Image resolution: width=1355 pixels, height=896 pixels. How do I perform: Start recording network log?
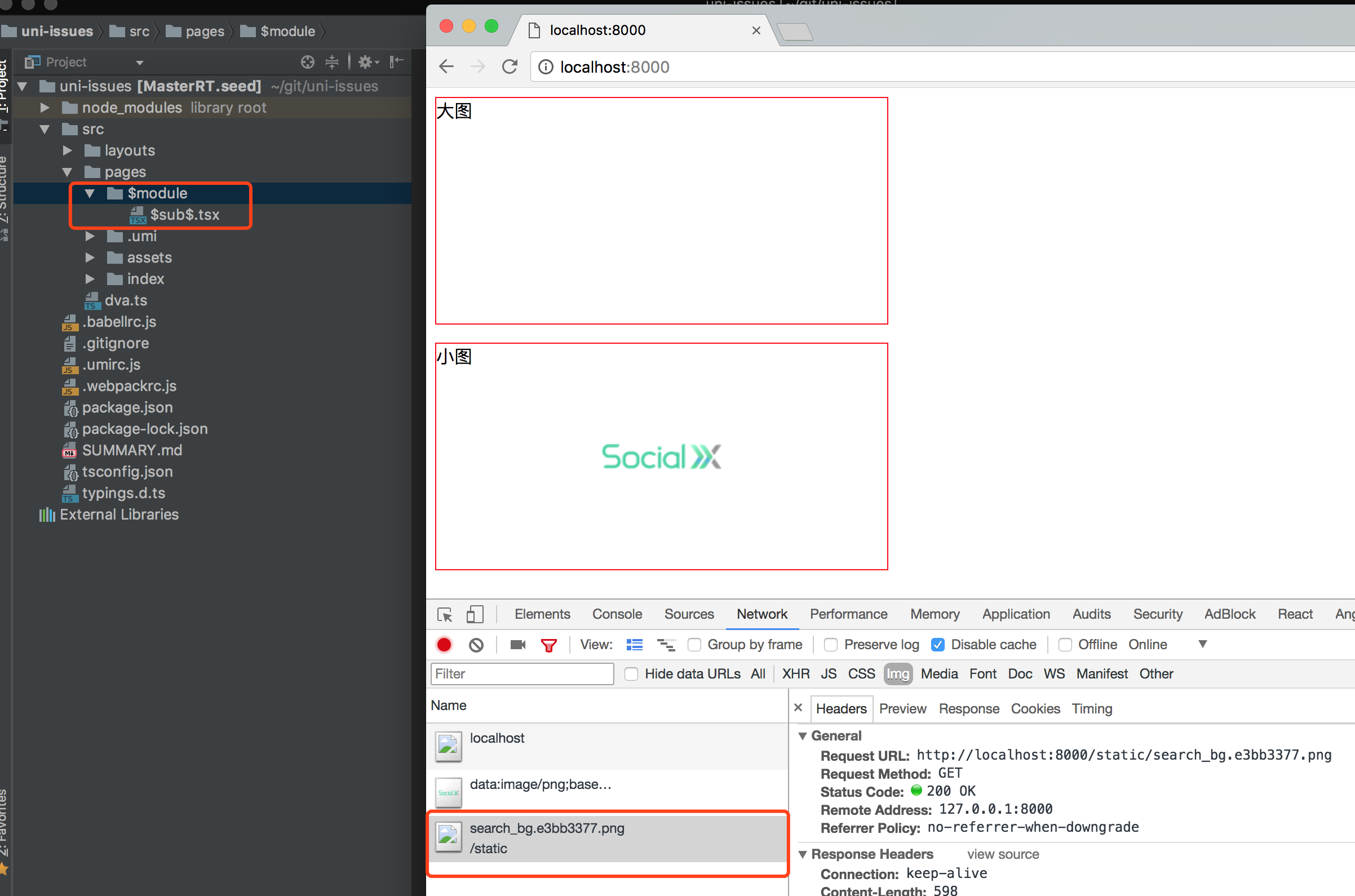(x=444, y=645)
